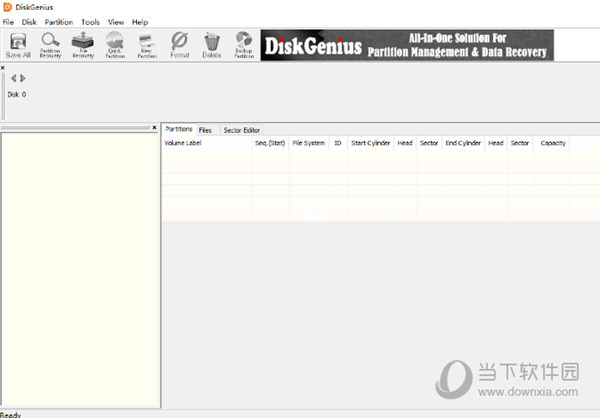600x418 pixels.
Task: Close the disk map pane
Action: [4, 68]
